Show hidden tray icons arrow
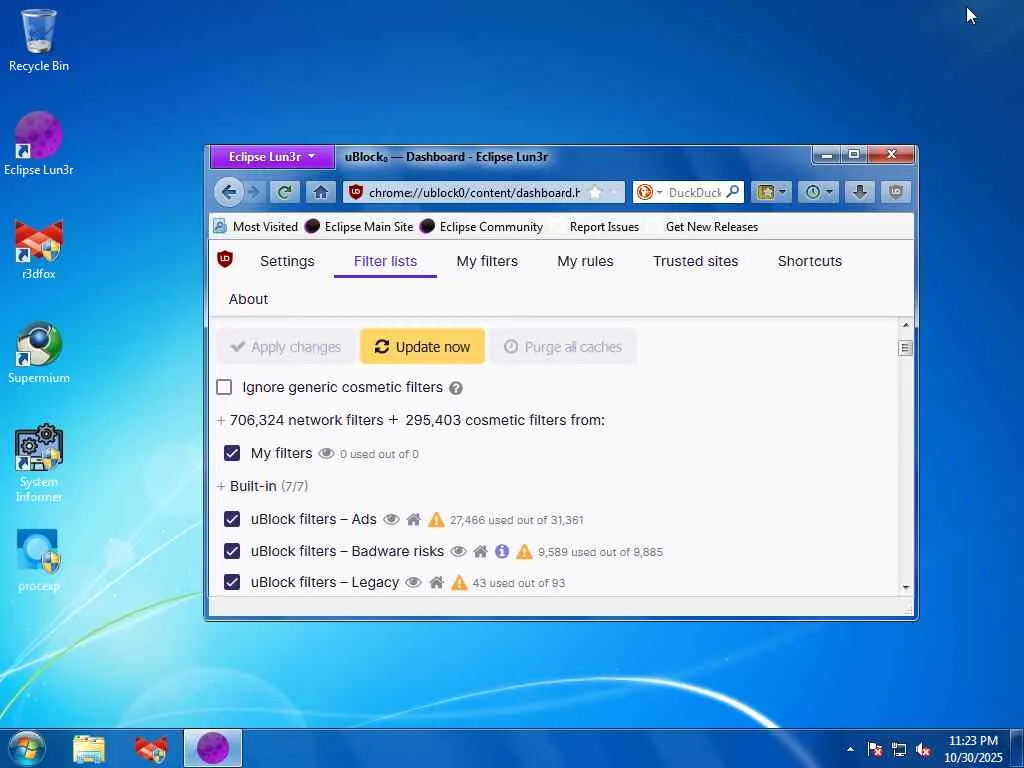1024x768 pixels. 850,750
